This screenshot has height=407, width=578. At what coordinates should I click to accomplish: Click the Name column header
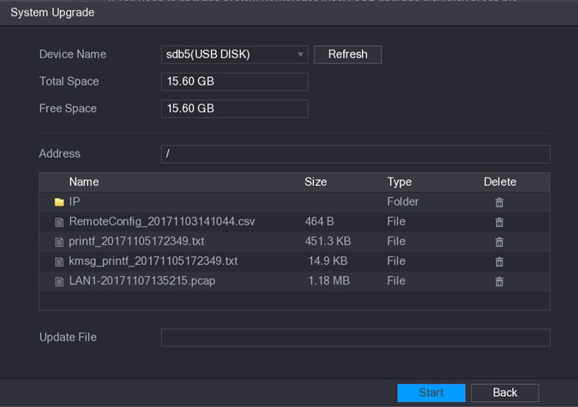(84, 182)
